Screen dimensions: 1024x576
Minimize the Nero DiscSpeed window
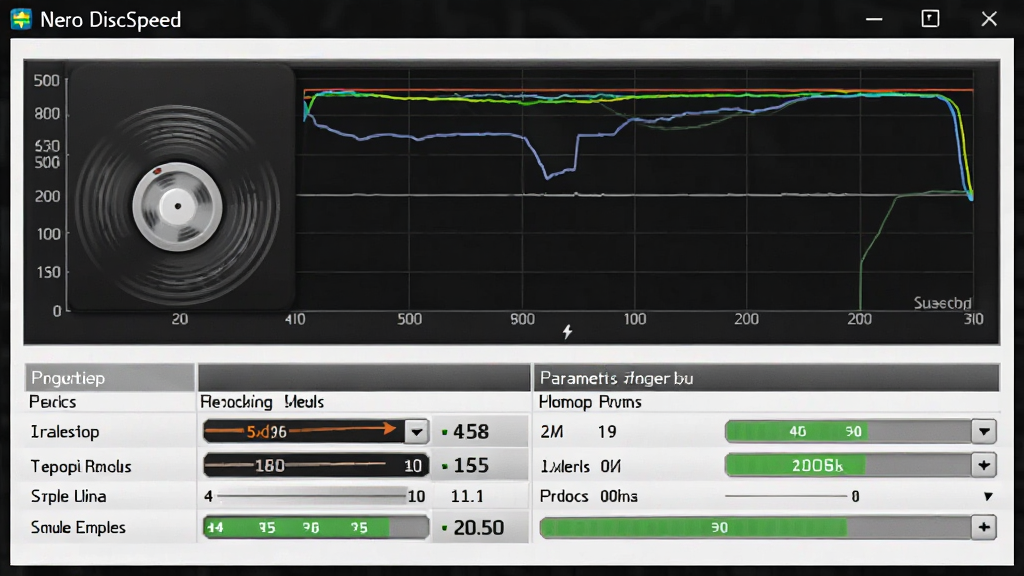click(x=874, y=19)
